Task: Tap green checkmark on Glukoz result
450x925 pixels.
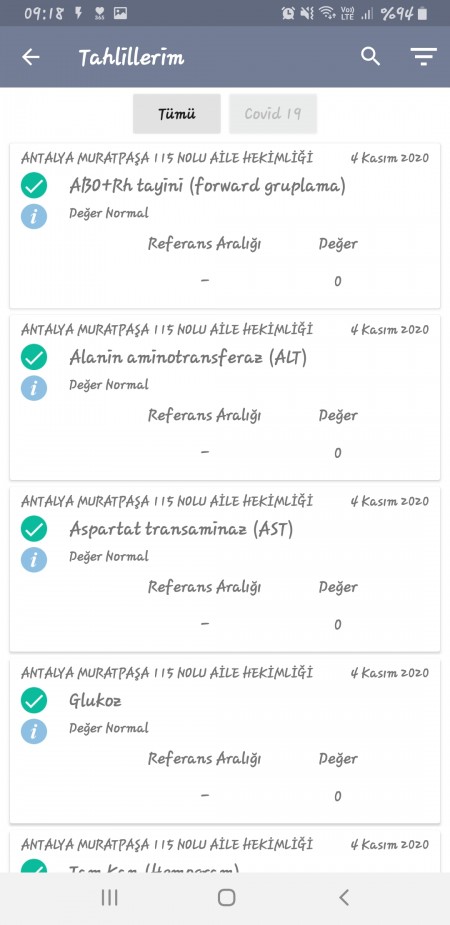Action: click(x=34, y=701)
